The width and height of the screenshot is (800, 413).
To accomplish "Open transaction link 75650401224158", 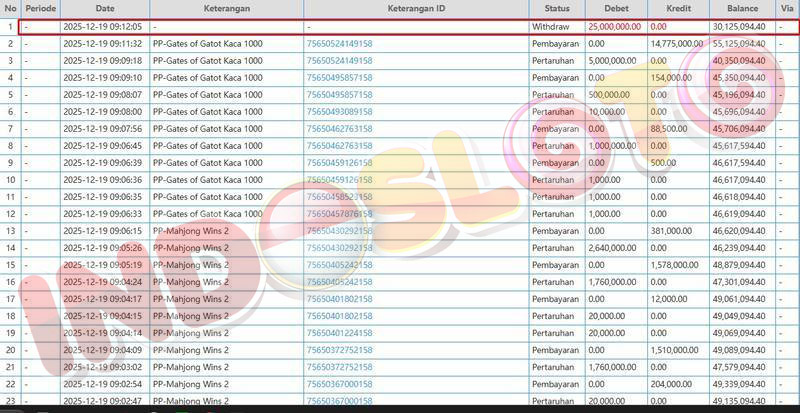I will (339, 333).
